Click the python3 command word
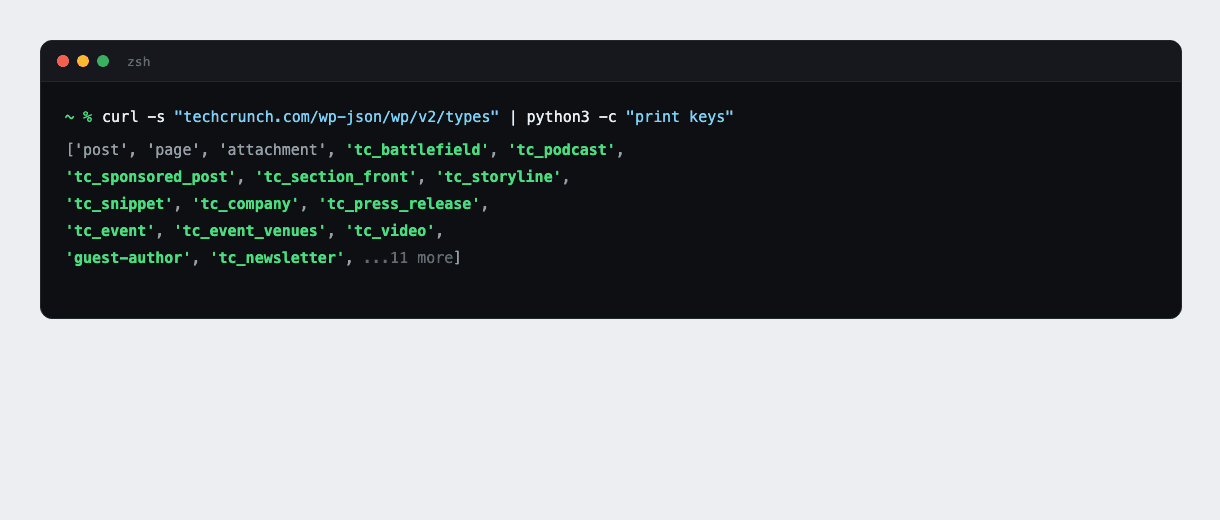 coord(558,117)
